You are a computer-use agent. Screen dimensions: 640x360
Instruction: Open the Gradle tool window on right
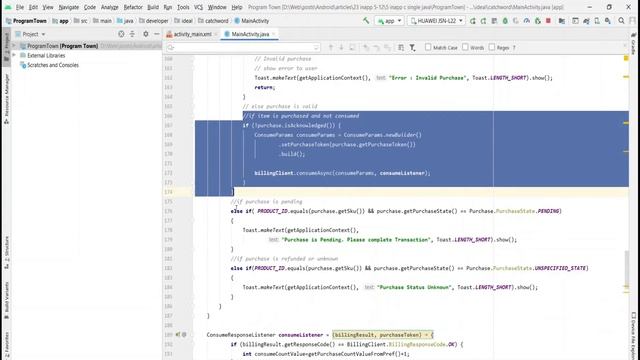click(633, 44)
